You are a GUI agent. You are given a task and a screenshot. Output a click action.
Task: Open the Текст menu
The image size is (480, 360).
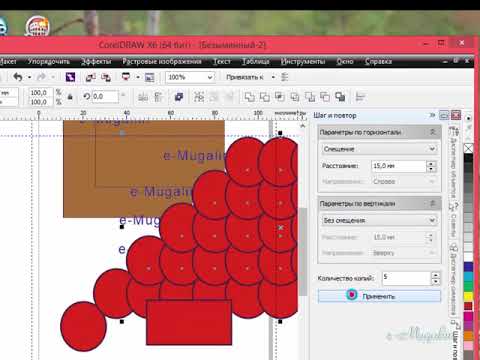click(x=222, y=61)
